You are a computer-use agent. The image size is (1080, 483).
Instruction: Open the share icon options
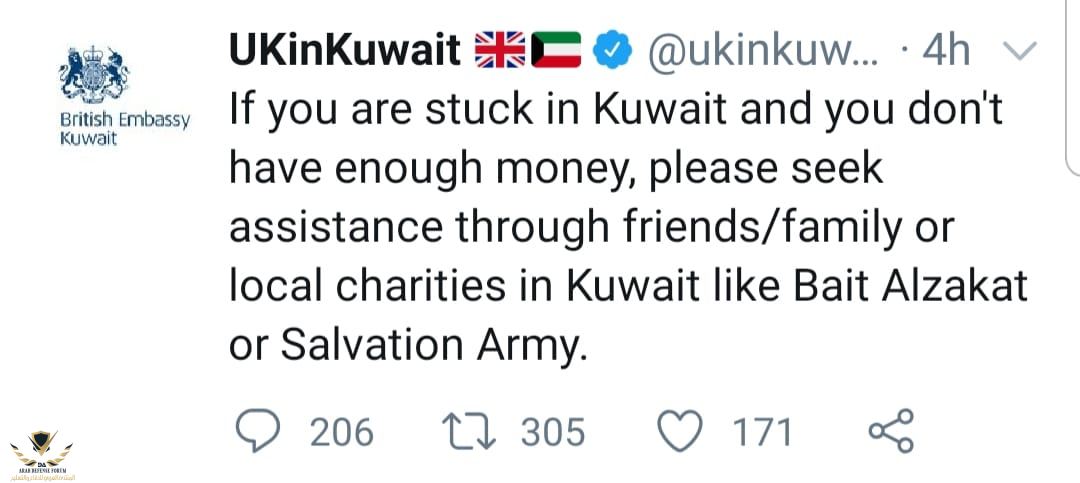click(890, 432)
